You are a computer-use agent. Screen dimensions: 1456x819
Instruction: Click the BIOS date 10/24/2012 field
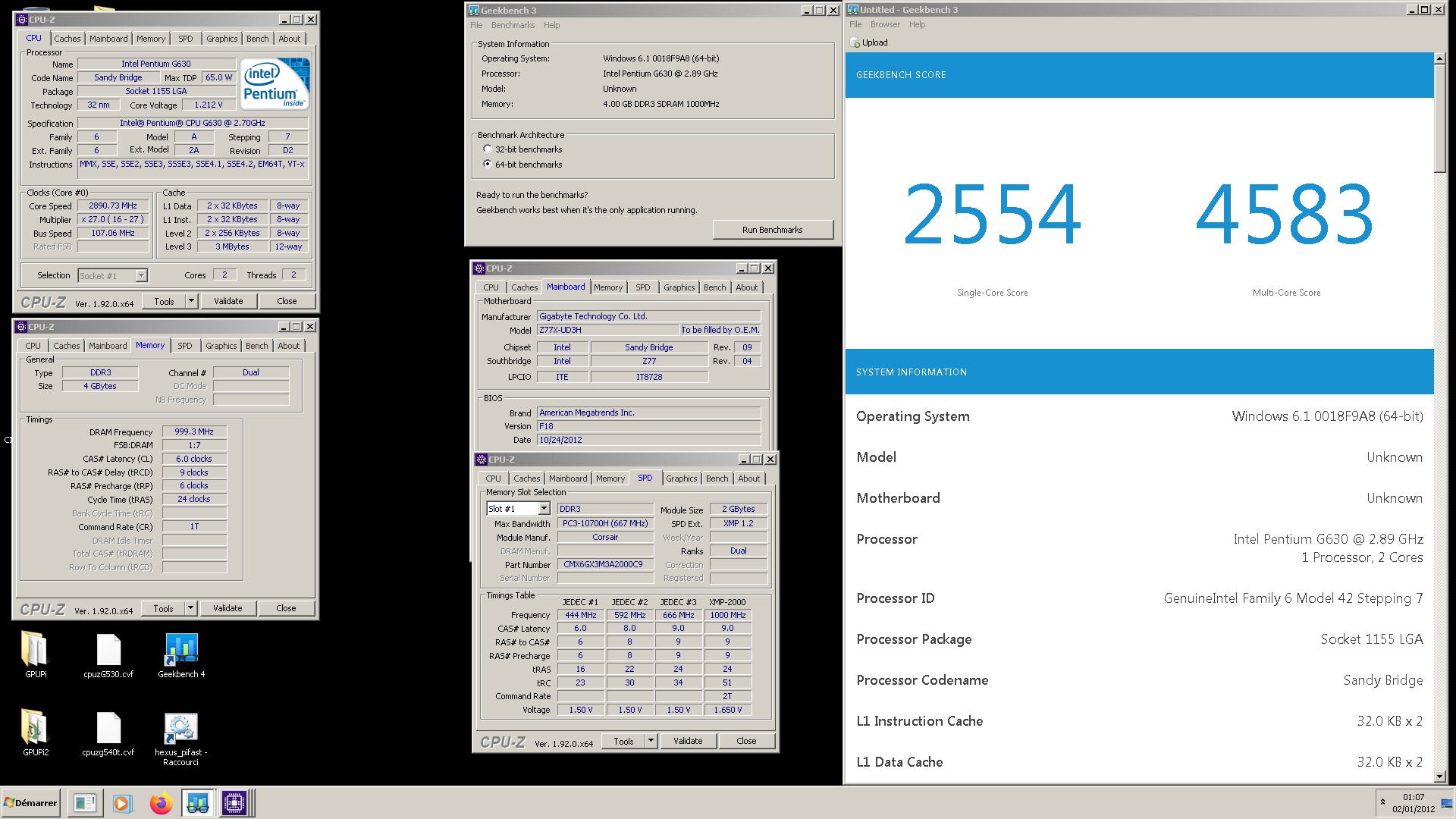pyautogui.click(x=648, y=440)
